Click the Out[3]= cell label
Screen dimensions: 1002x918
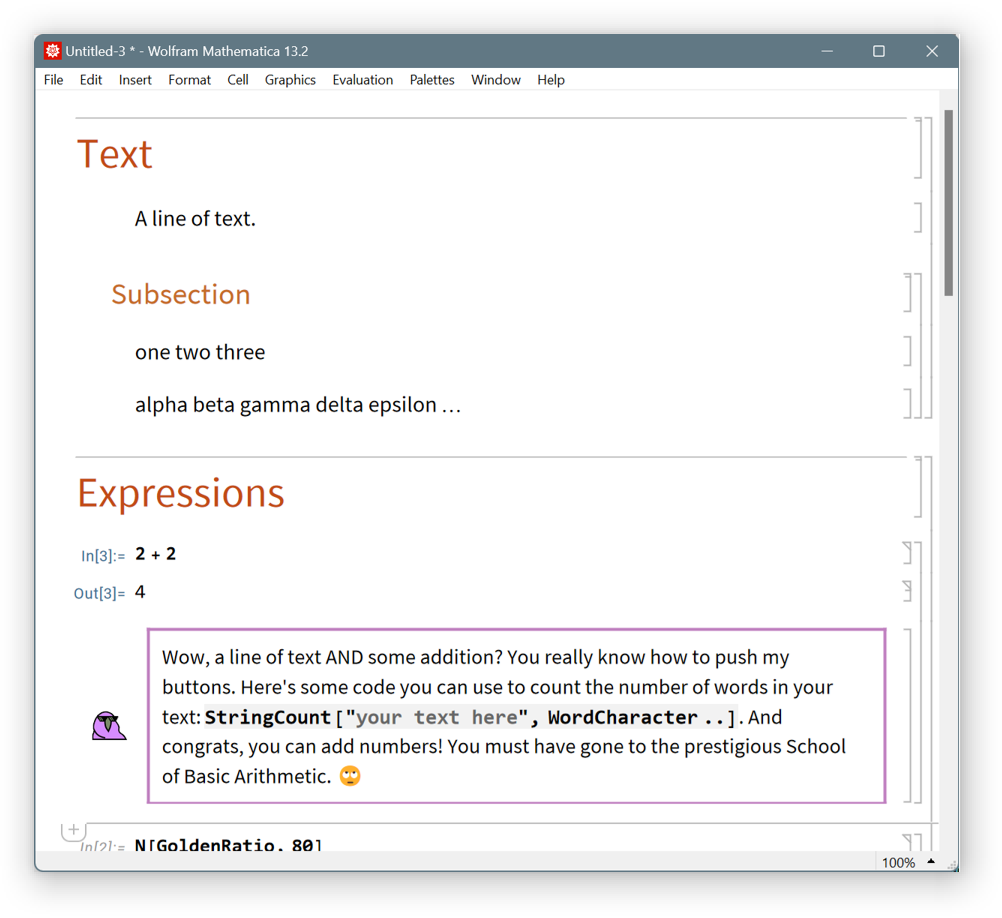point(99,594)
